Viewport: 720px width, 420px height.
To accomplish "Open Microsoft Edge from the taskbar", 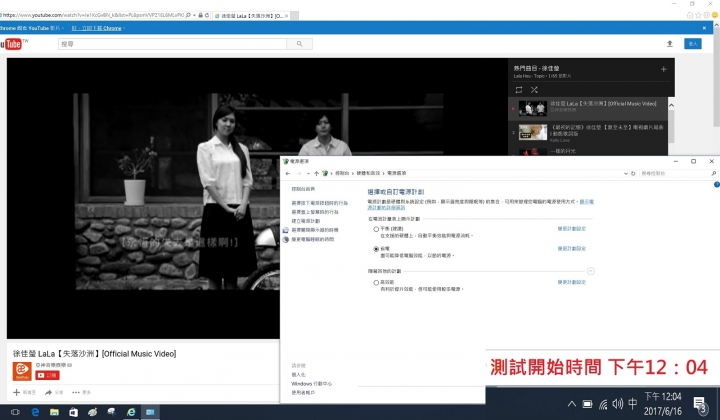I will [35, 412].
